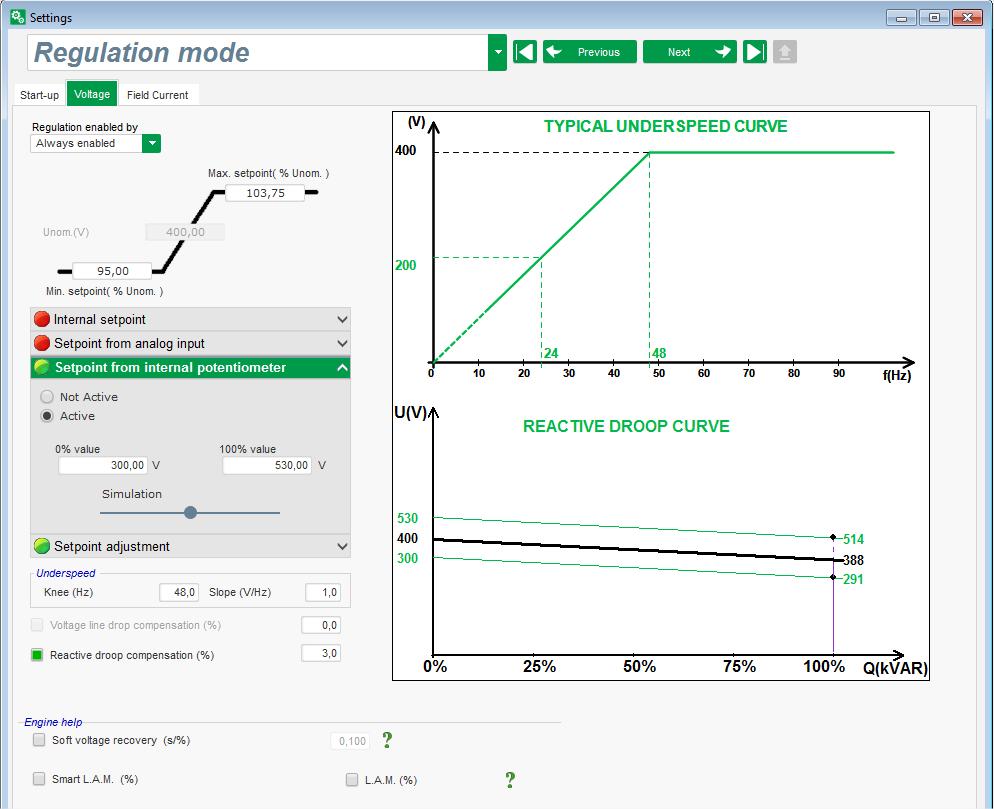Jump to last page icon
994x809 pixels.
[x=754, y=52]
